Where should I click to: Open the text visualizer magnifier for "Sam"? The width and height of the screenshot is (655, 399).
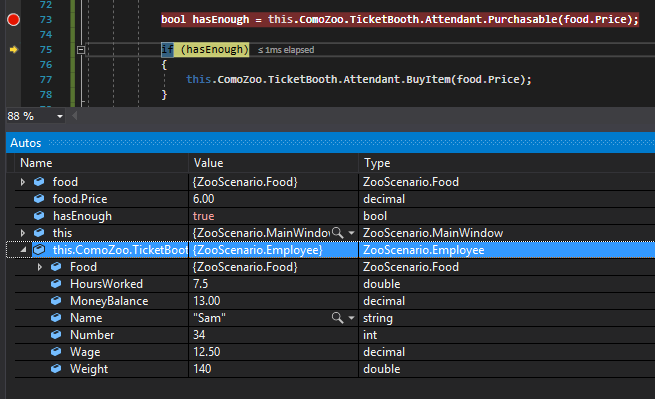[x=337, y=318]
